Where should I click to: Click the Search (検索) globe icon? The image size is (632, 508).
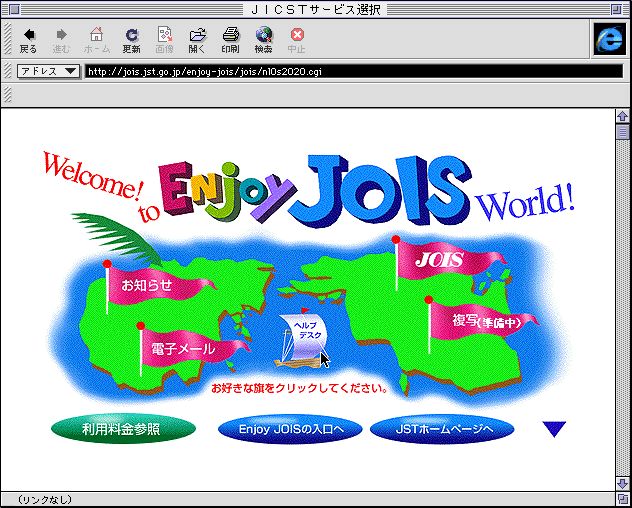tap(263, 35)
